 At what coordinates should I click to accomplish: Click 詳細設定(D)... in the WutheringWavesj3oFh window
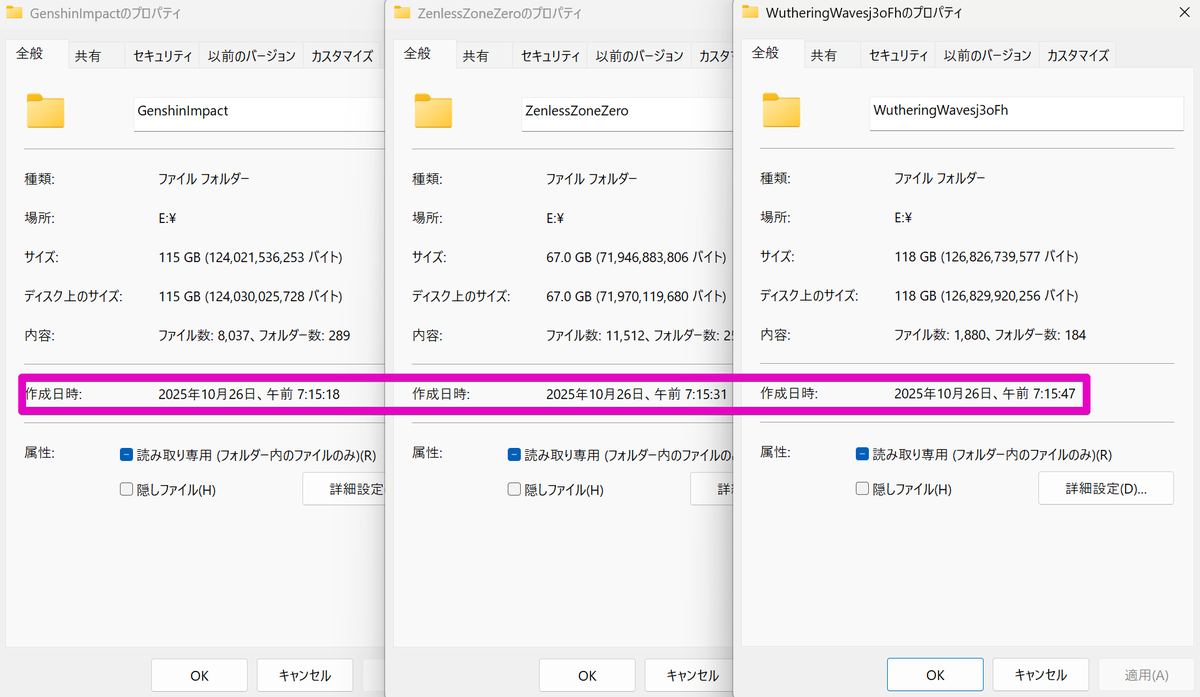(1106, 489)
